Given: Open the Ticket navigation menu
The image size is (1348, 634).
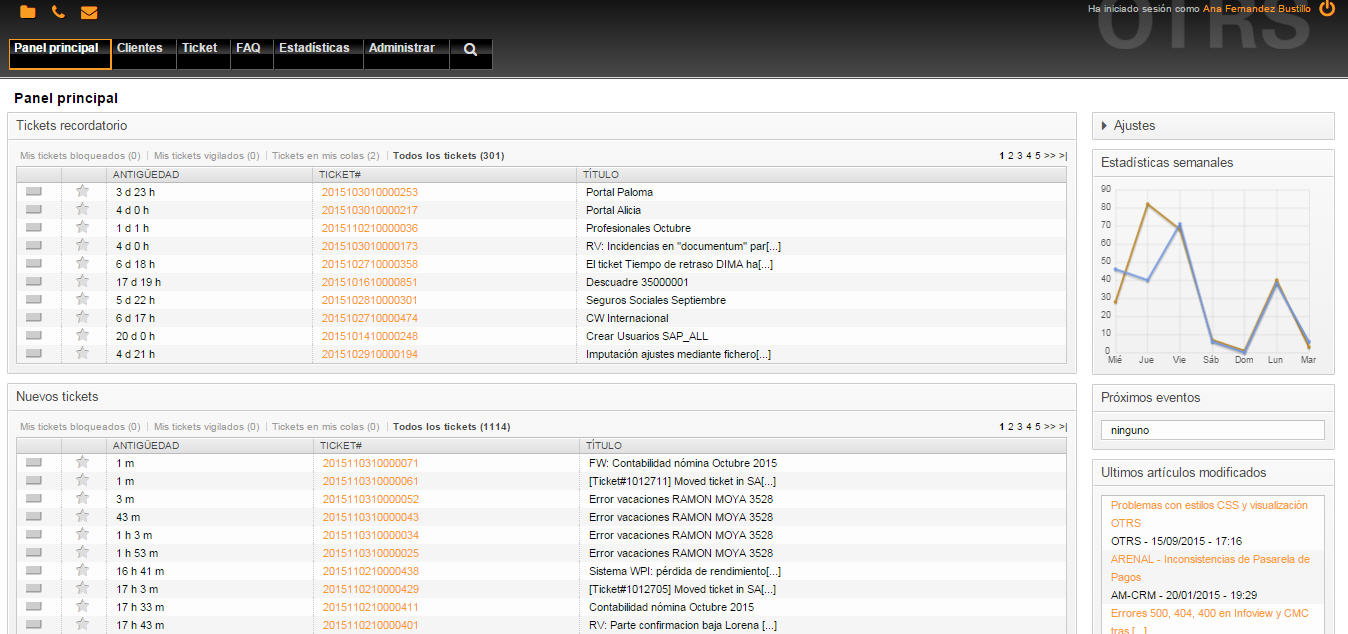Looking at the screenshot, I should 199,48.
